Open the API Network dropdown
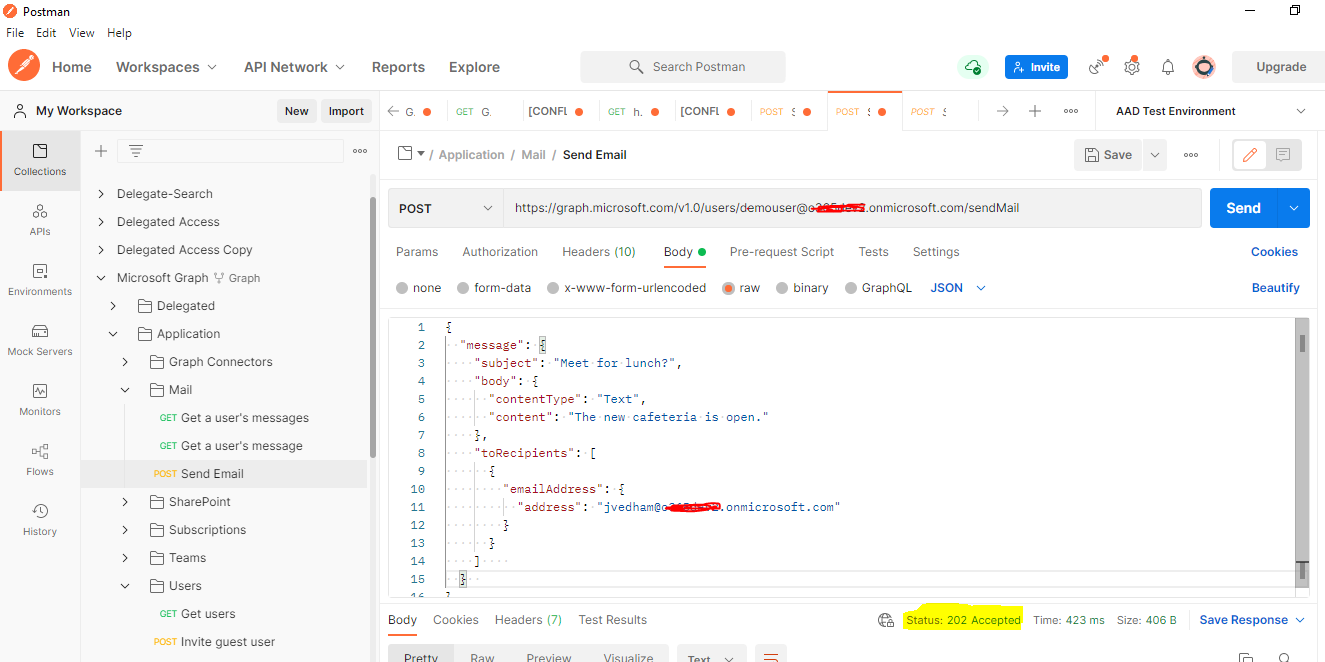The image size is (1325, 662). 294,67
